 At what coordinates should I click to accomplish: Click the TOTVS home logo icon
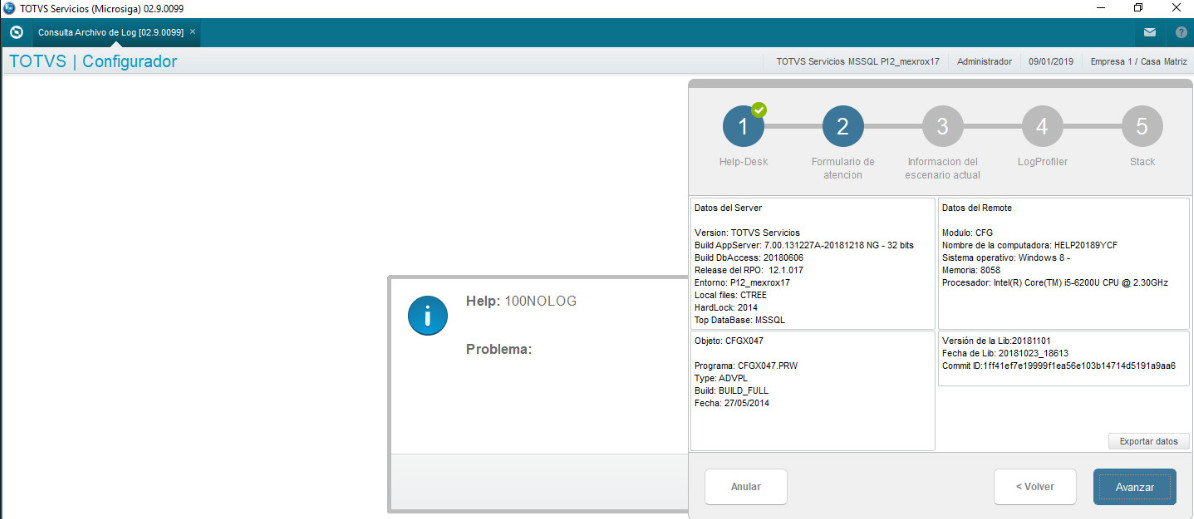click(16, 32)
